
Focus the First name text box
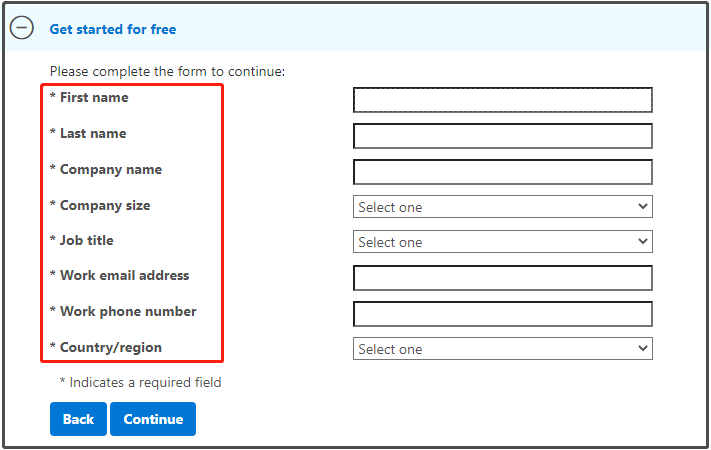[x=502, y=100]
